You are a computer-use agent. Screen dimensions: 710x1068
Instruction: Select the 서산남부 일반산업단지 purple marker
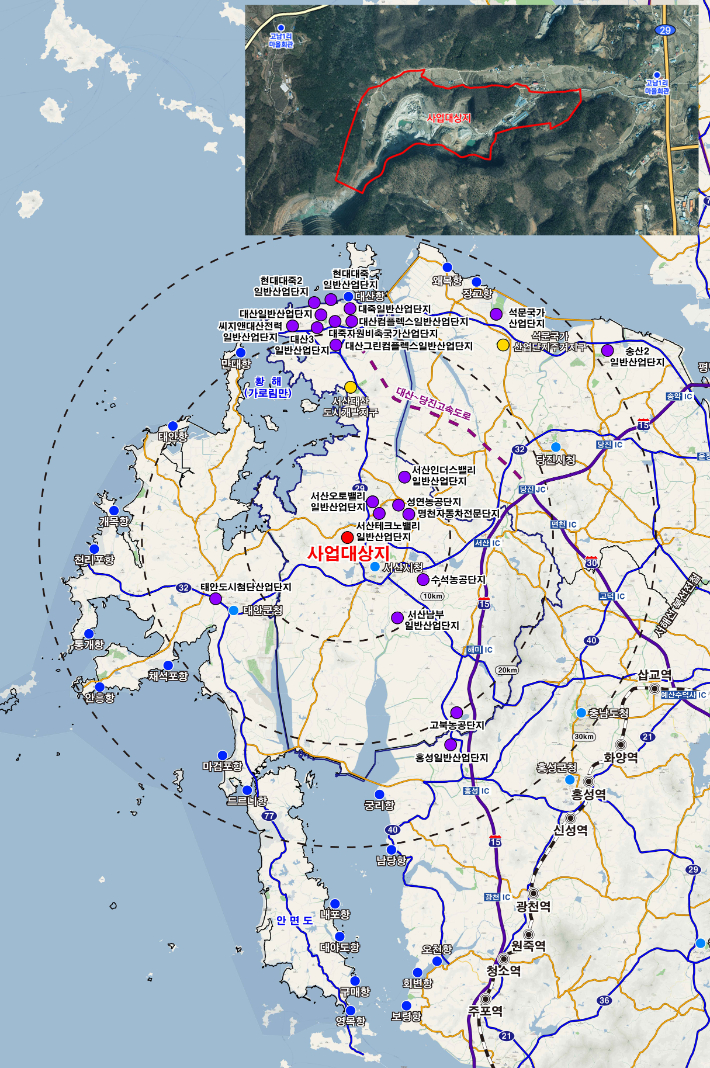pyautogui.click(x=397, y=618)
